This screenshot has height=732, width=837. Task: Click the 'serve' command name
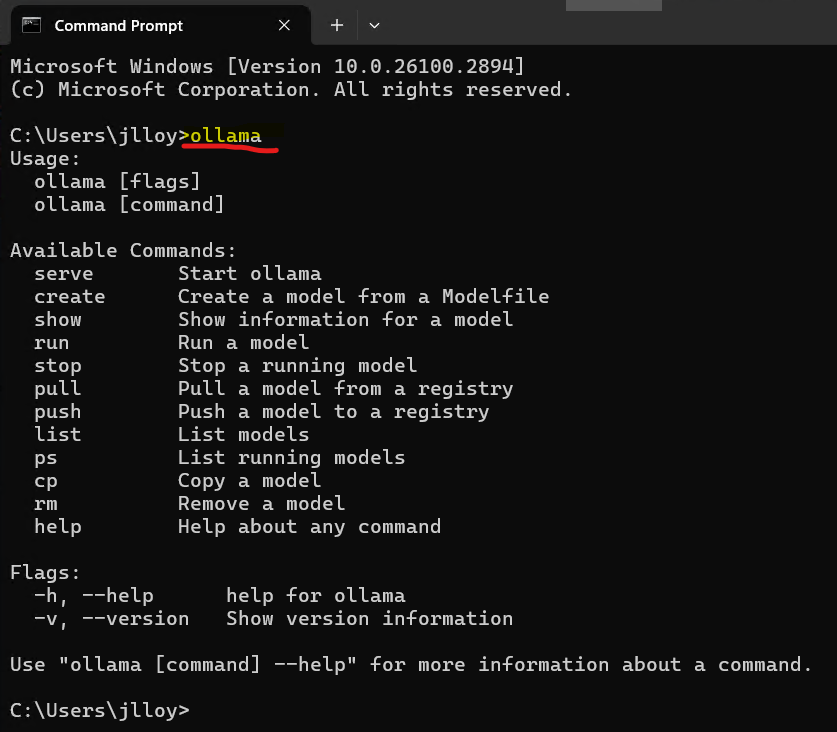[x=64, y=274]
